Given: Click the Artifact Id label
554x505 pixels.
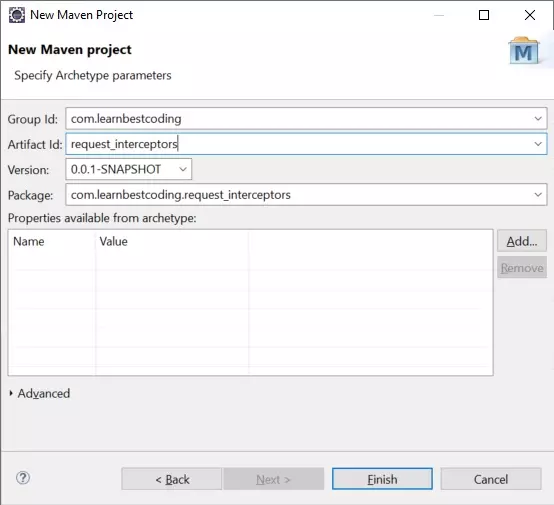Looking at the screenshot, I should coord(35,145).
